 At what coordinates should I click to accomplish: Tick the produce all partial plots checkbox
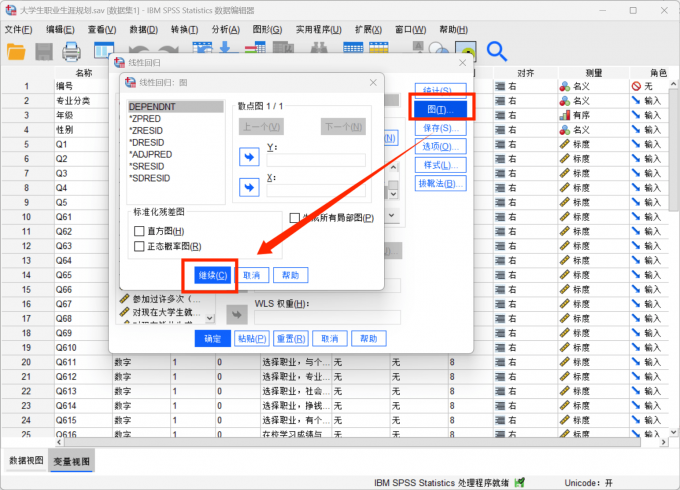click(x=295, y=218)
